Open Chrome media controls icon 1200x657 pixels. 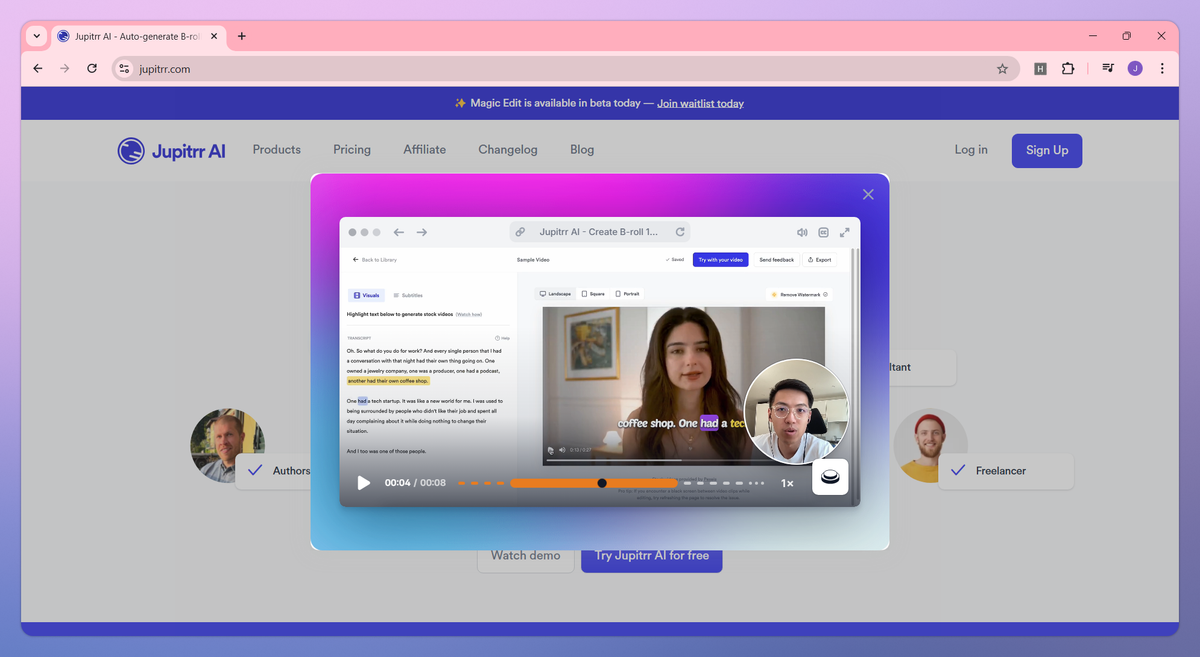(x=1108, y=69)
